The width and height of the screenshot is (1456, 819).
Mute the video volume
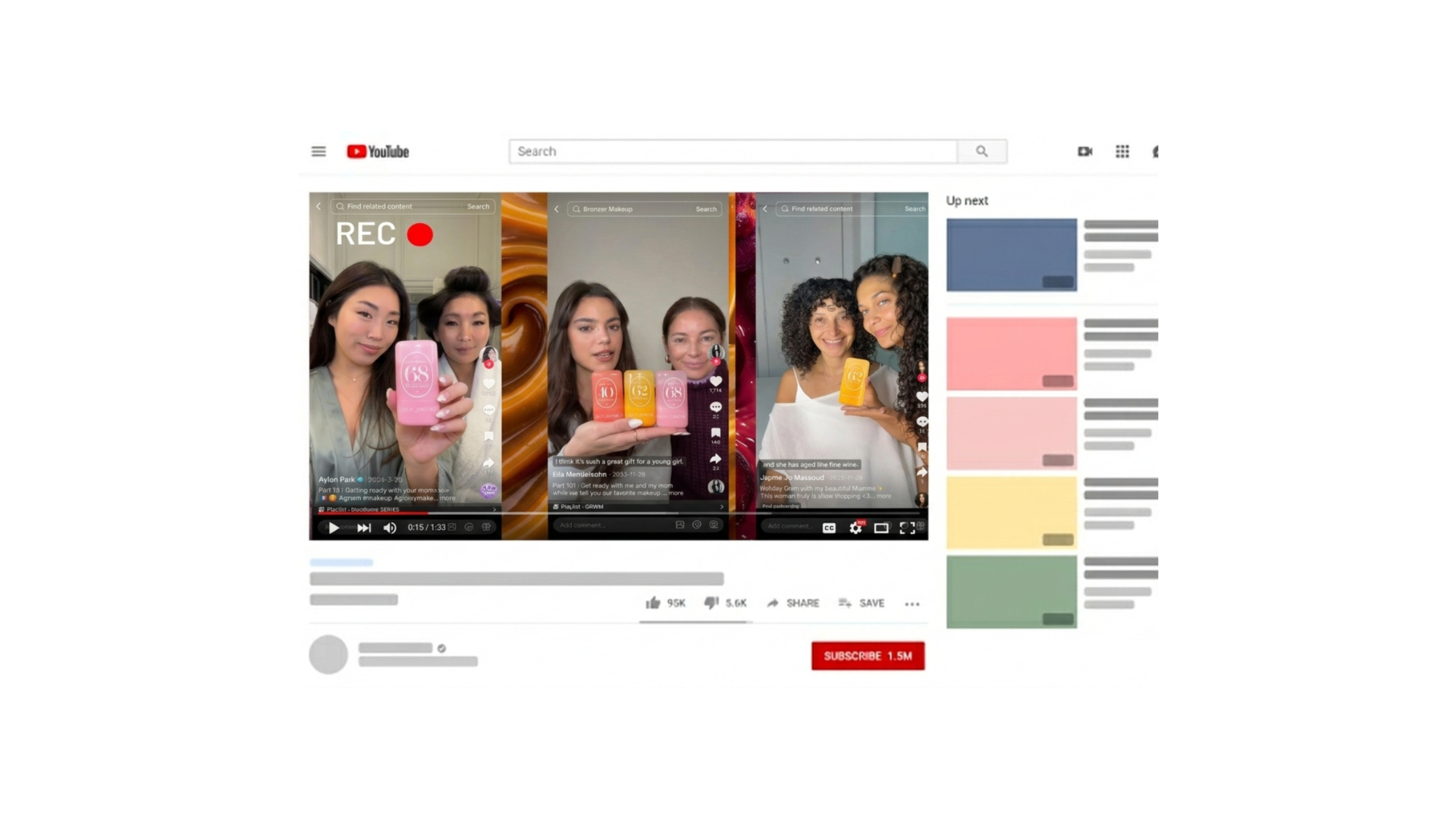pos(390,528)
